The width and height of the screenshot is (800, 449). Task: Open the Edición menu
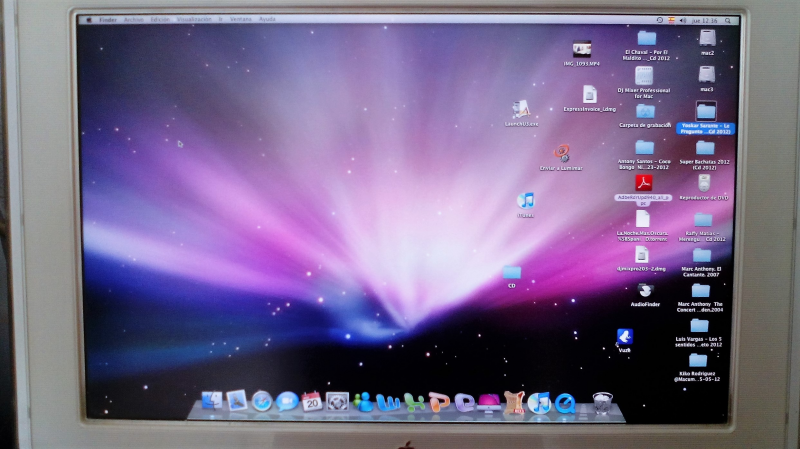tap(160, 20)
